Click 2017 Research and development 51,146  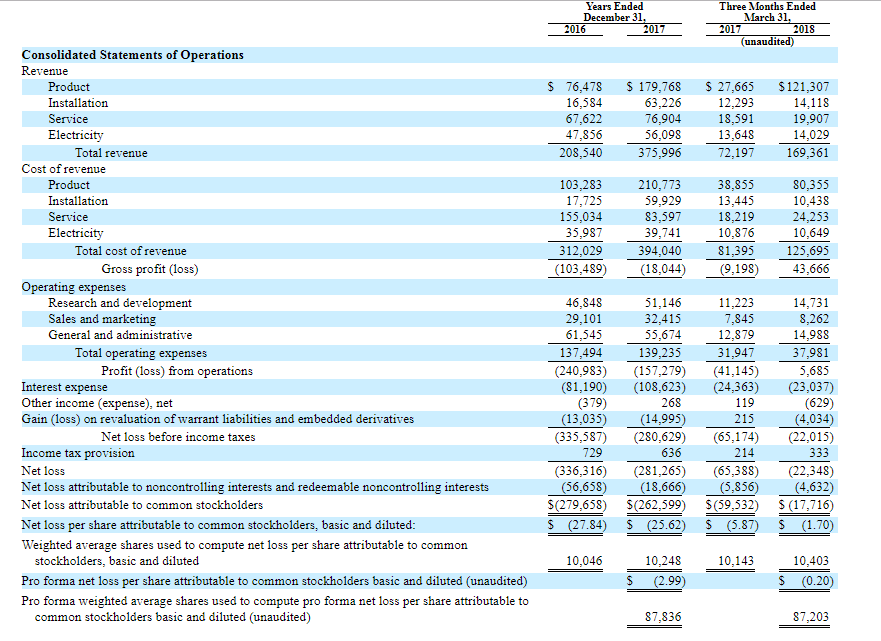point(663,303)
